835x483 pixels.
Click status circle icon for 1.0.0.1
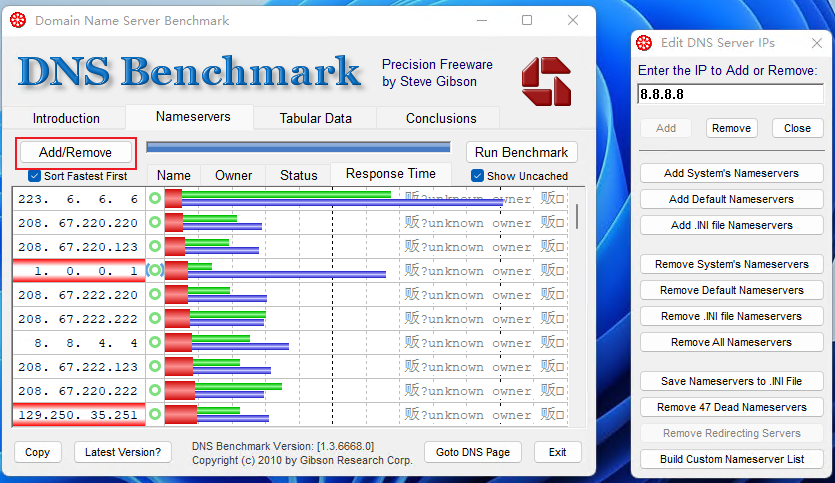click(155, 271)
